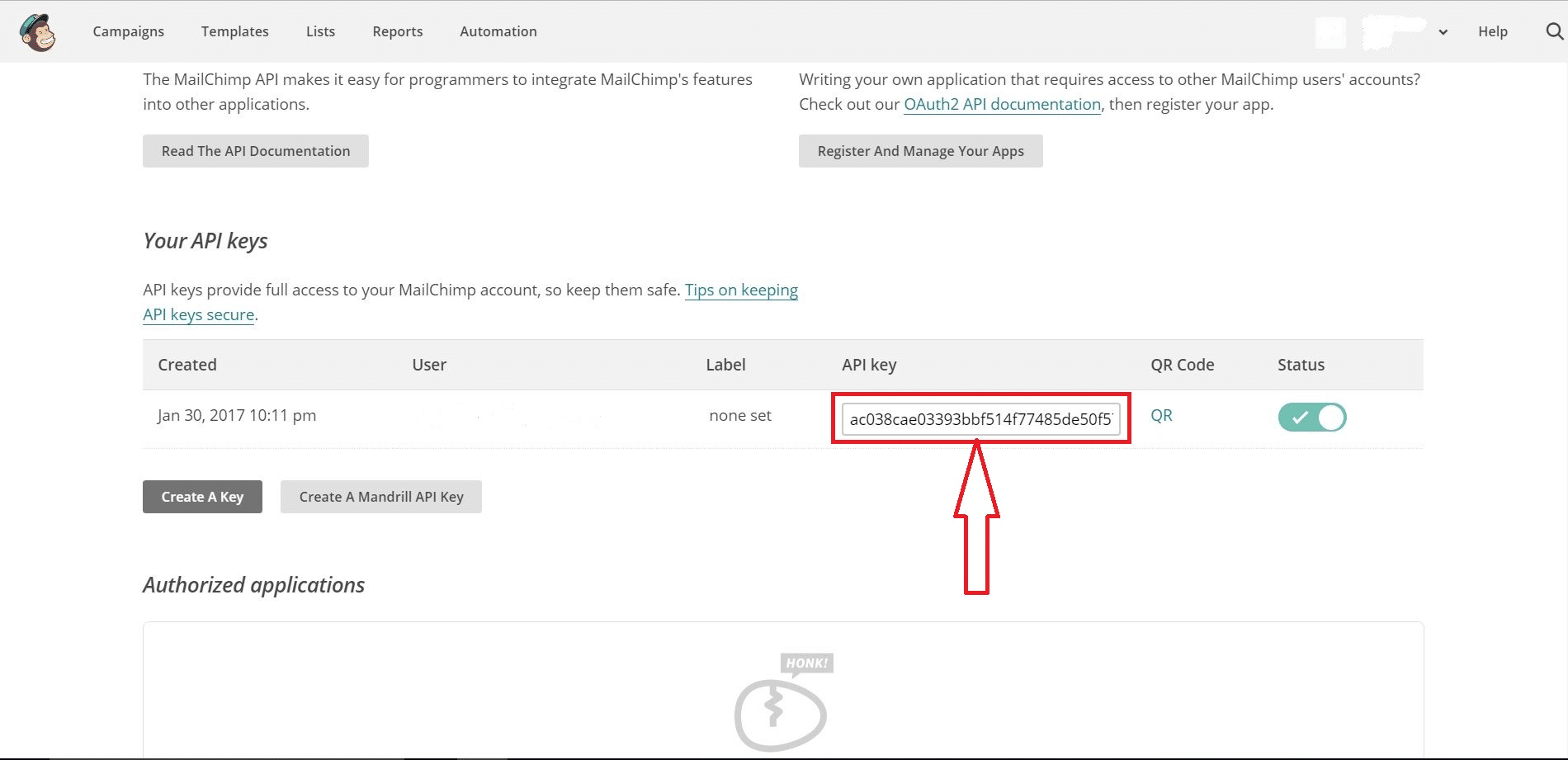Viewport: 1568px width, 760px height.
Task: Select the API key text field
Action: (980, 418)
